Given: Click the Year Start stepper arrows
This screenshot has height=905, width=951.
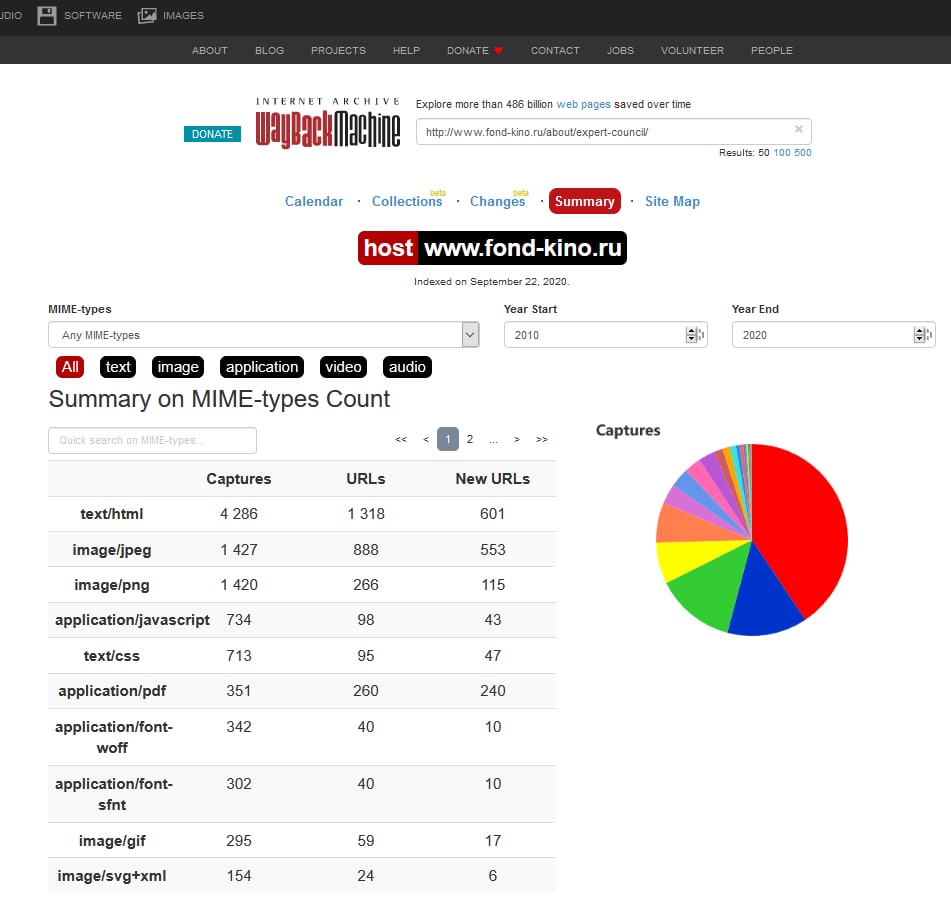Looking at the screenshot, I should (x=691, y=335).
